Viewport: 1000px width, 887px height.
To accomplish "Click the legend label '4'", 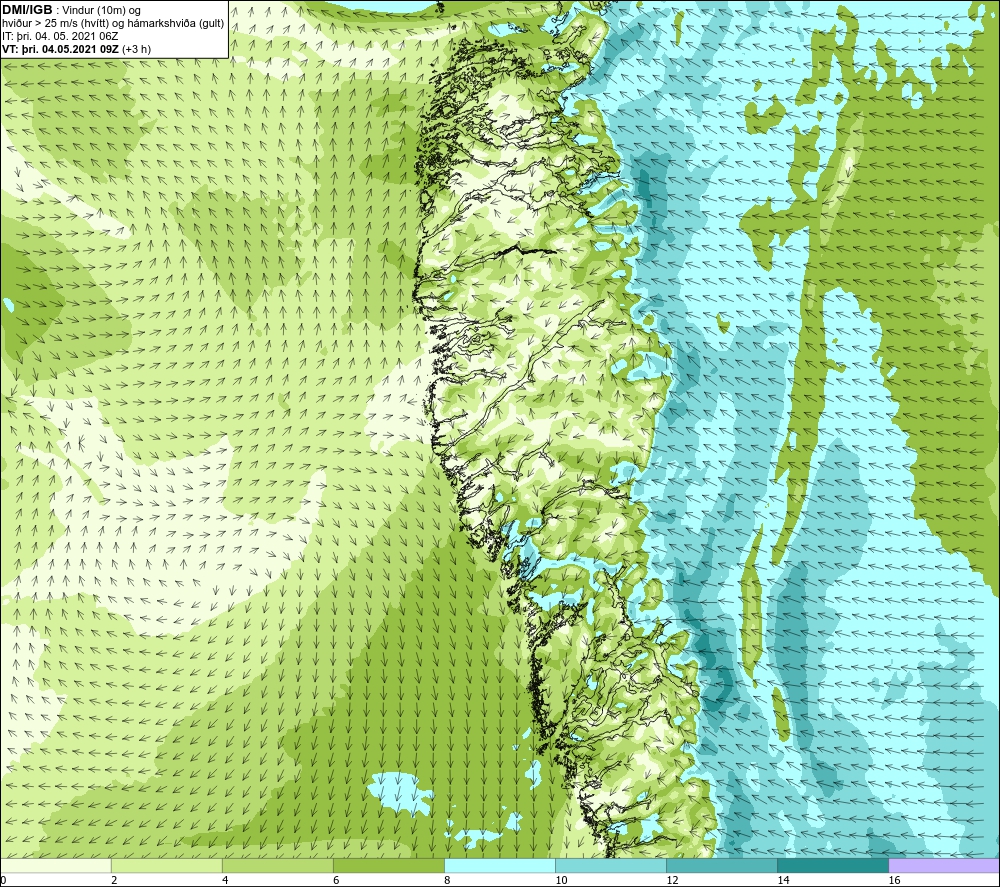I will [224, 880].
